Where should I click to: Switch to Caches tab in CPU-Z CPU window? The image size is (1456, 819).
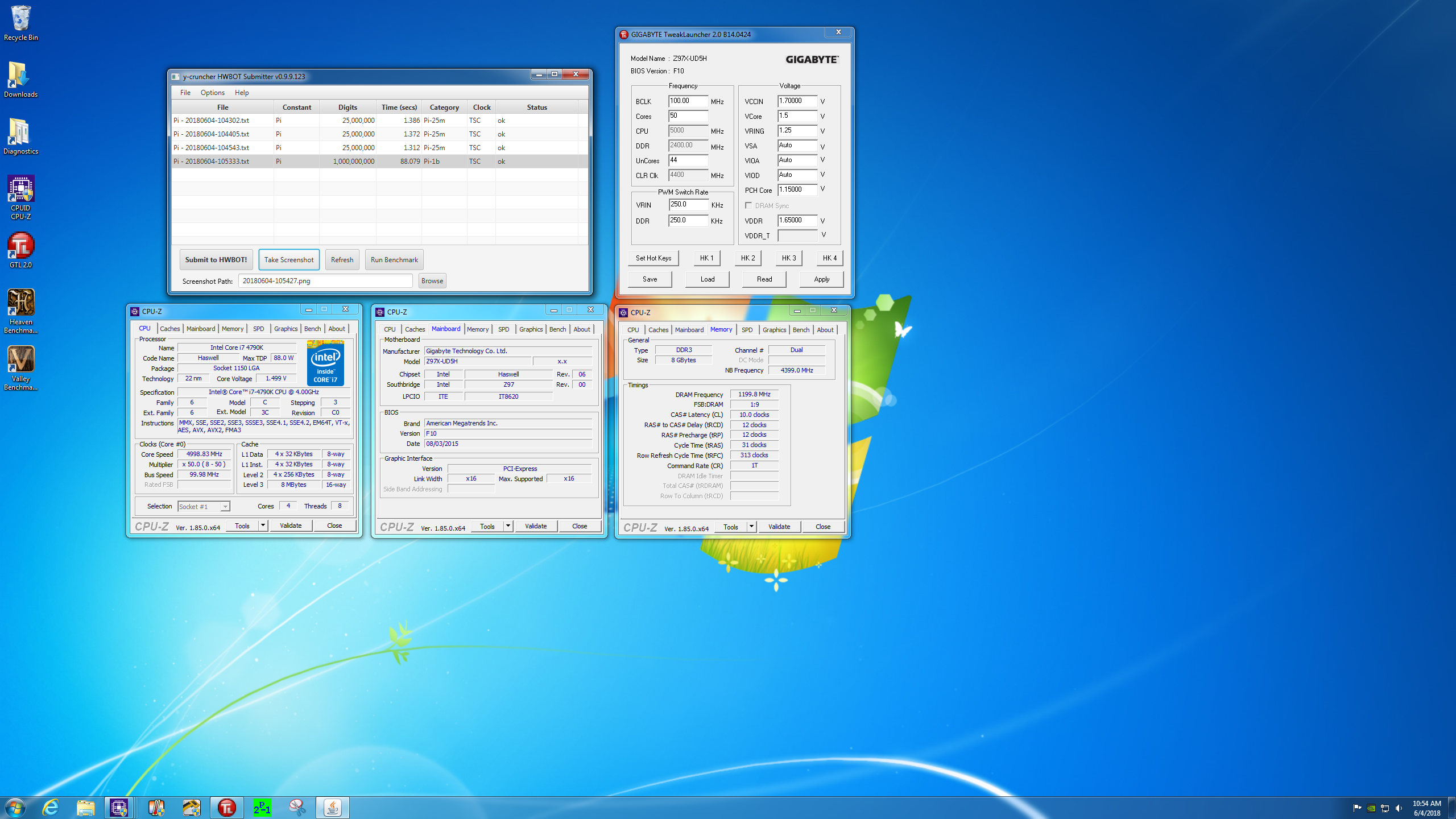[169, 329]
